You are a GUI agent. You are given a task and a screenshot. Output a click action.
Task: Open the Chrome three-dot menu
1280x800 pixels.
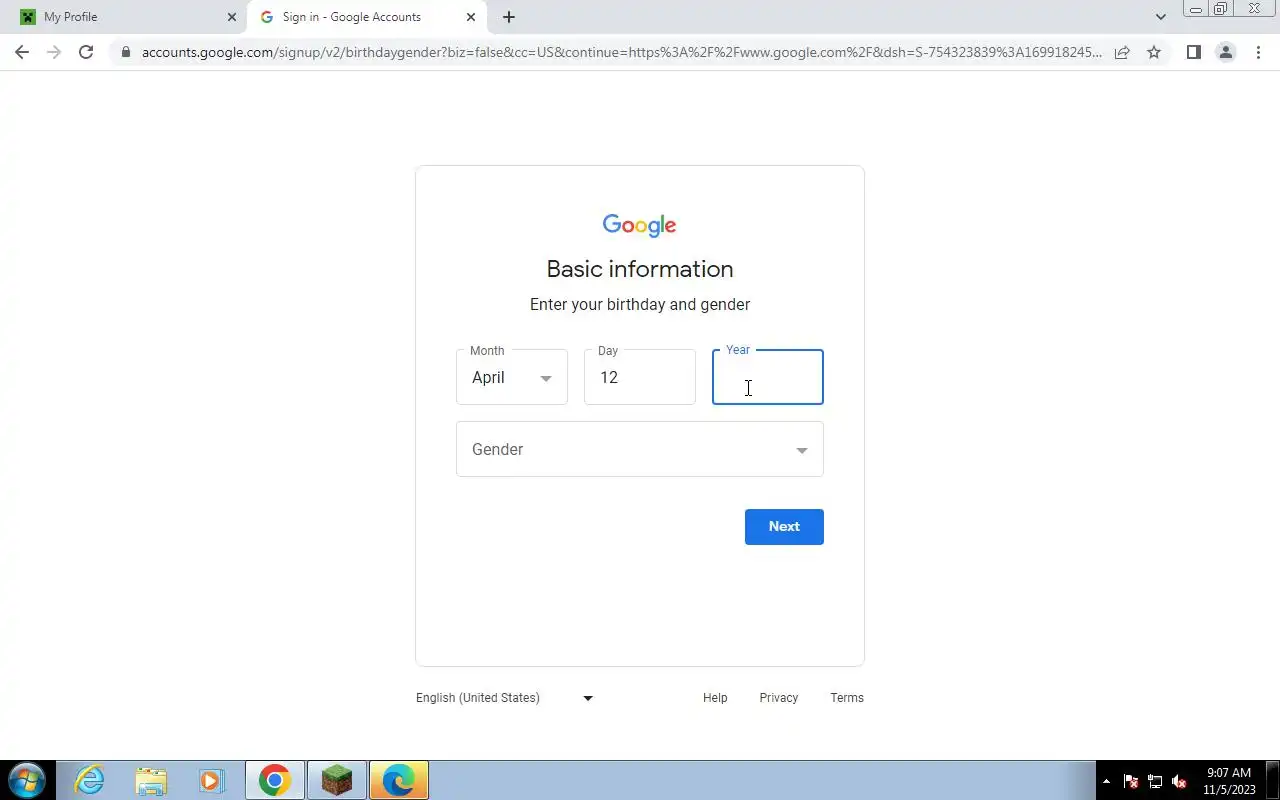[x=1258, y=52]
